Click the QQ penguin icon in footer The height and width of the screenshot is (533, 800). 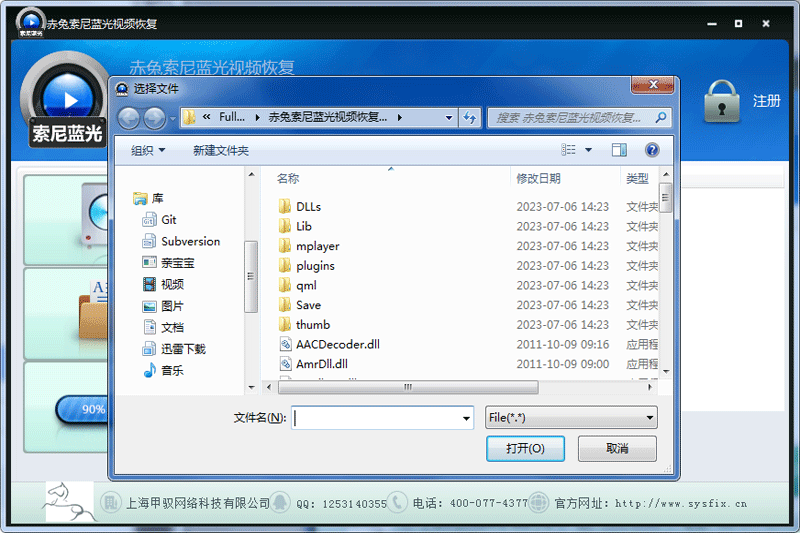tap(280, 502)
